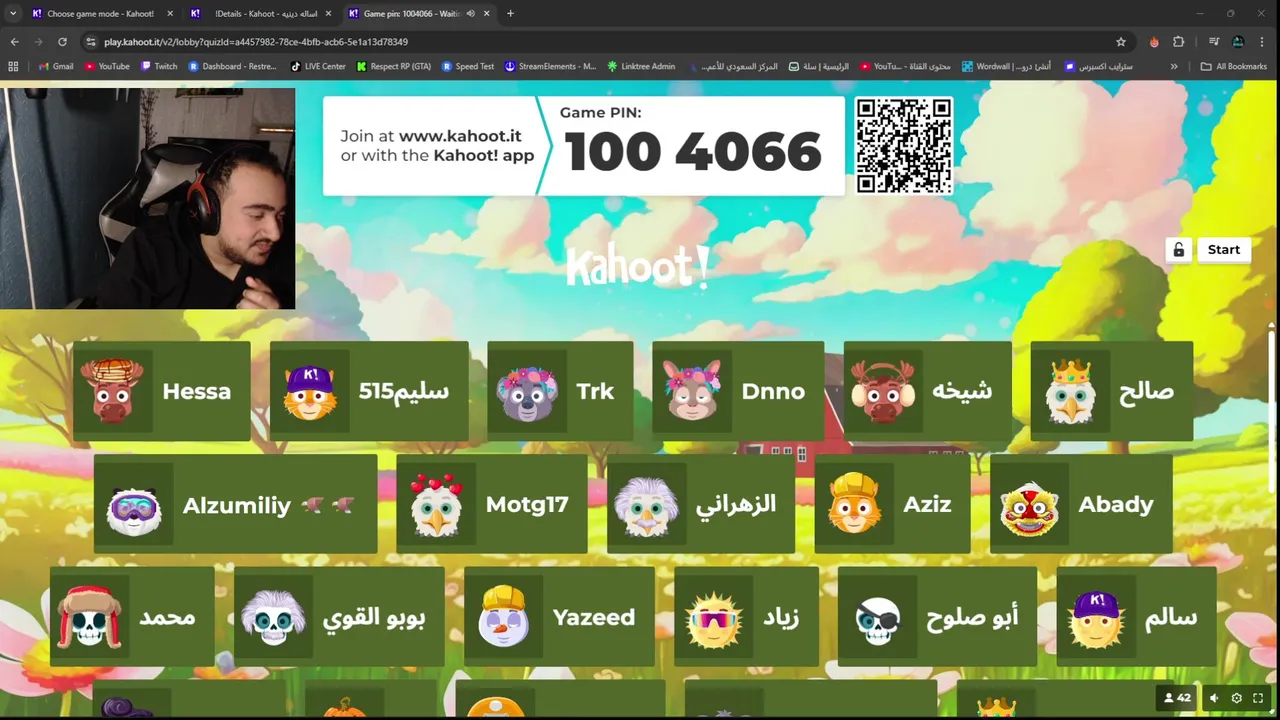Select player الزهراني card

pos(701,504)
